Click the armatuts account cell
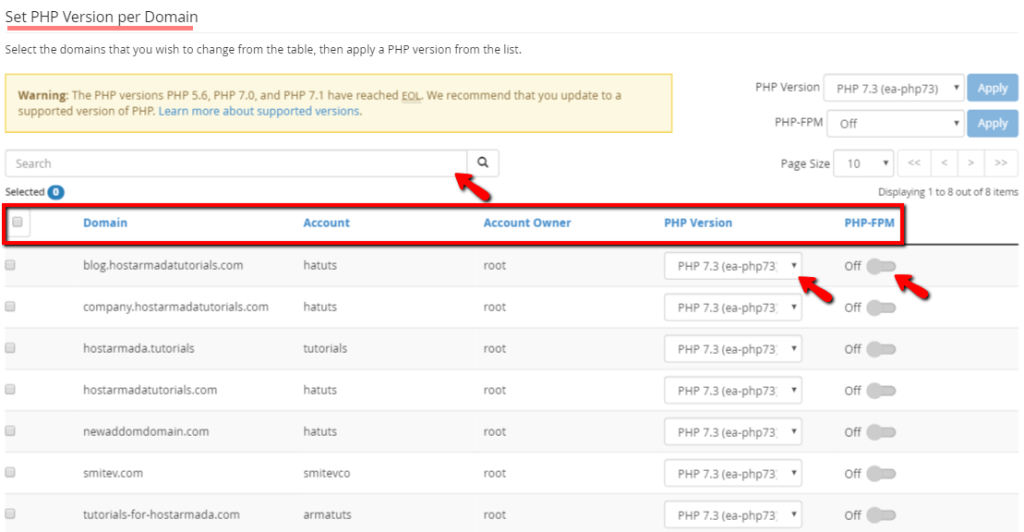The height and width of the screenshot is (532, 1024). [327, 514]
